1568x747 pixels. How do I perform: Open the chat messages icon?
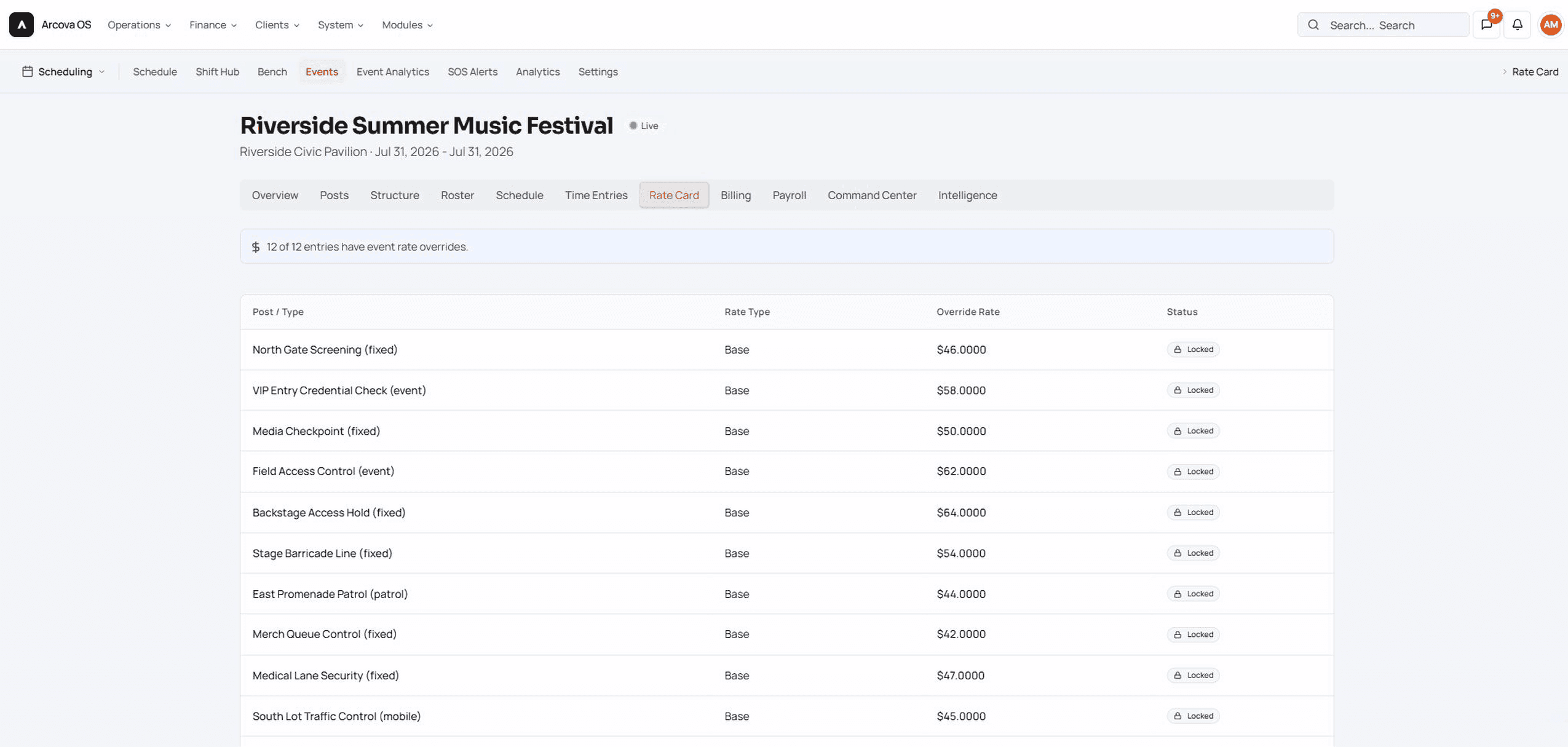1486,25
